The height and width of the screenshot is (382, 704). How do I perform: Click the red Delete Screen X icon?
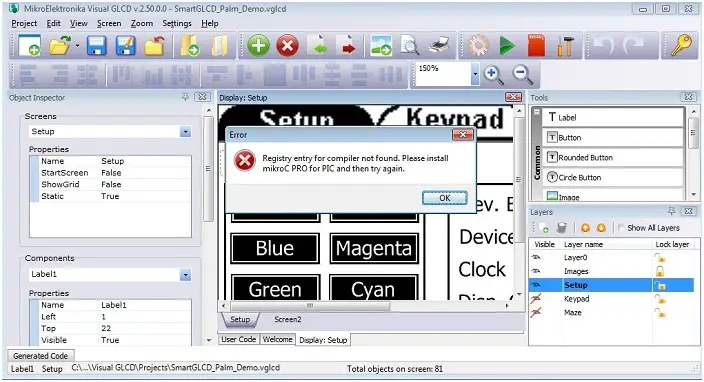(287, 46)
